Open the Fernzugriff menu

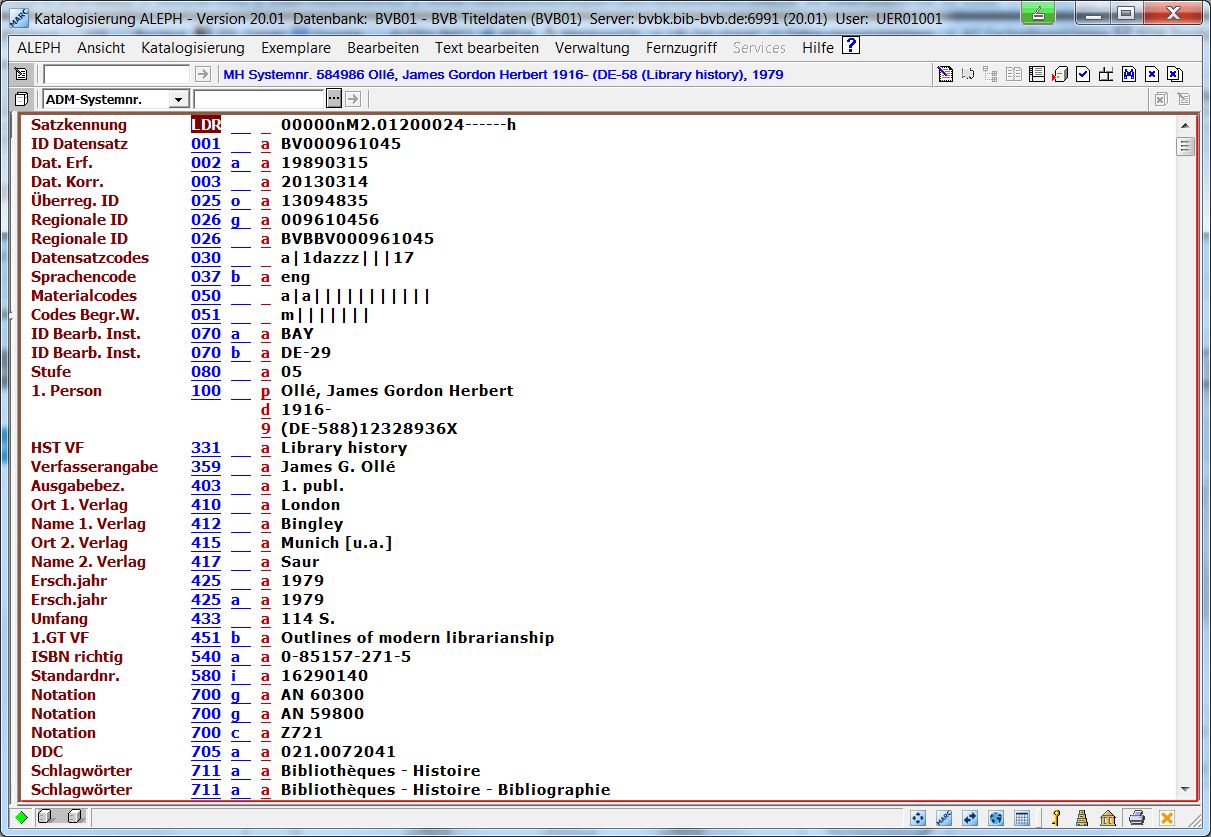[681, 48]
